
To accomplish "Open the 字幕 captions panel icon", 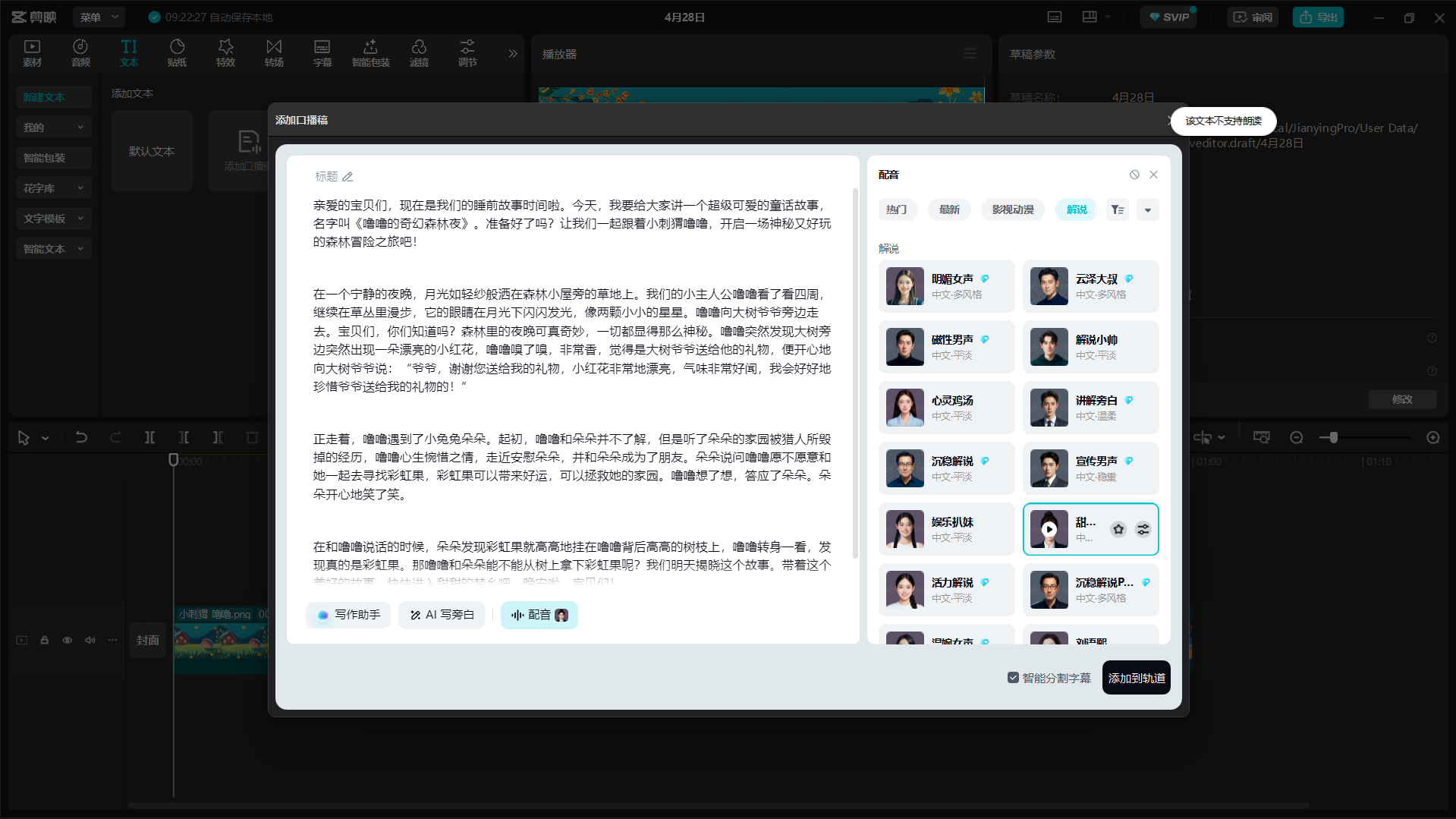I will point(322,53).
